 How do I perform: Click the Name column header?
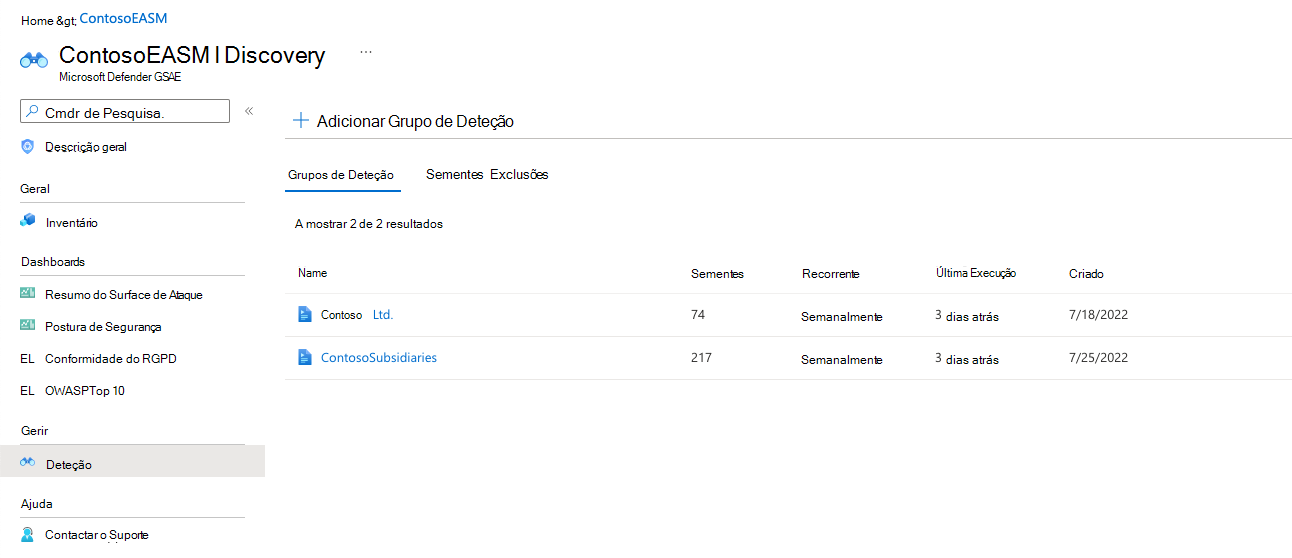tap(313, 273)
